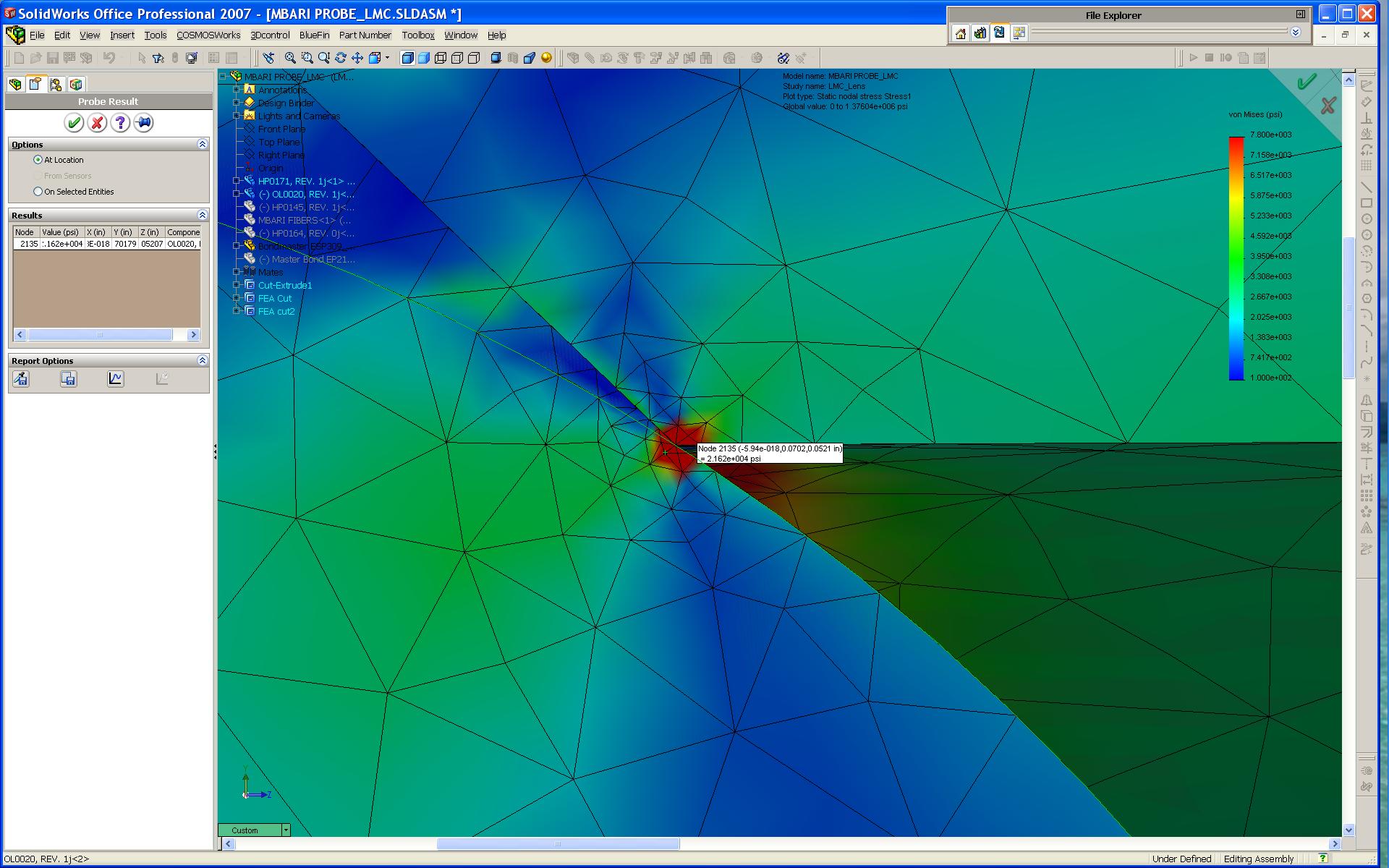Click Plot graph icon in Report Options
1389x868 pixels.
(x=116, y=378)
